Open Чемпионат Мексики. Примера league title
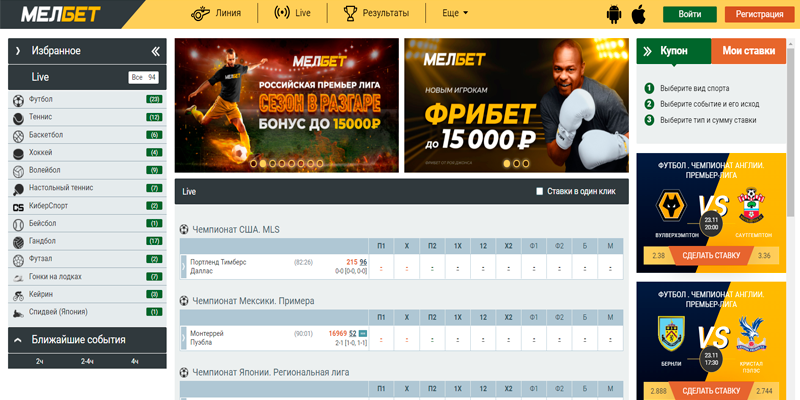800x400 pixels. point(254,301)
